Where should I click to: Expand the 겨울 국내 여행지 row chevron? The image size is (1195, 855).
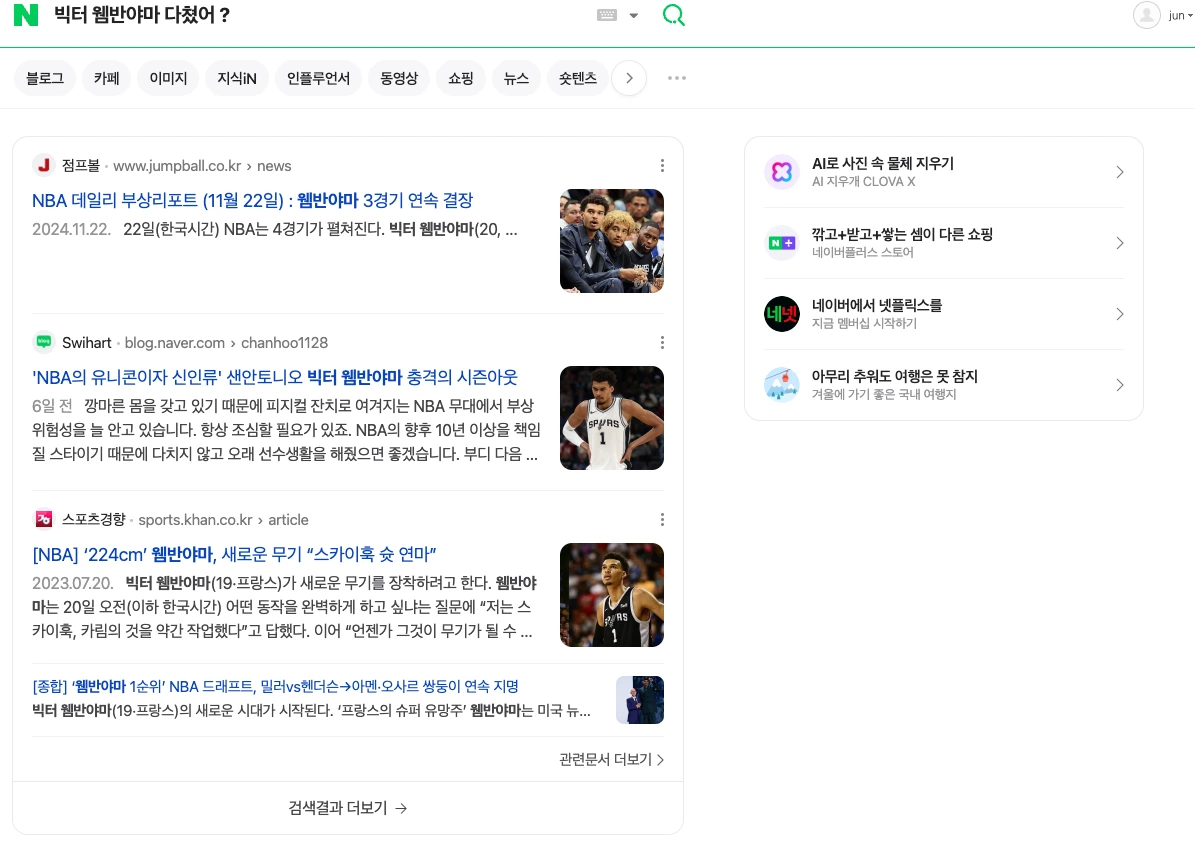point(1120,385)
